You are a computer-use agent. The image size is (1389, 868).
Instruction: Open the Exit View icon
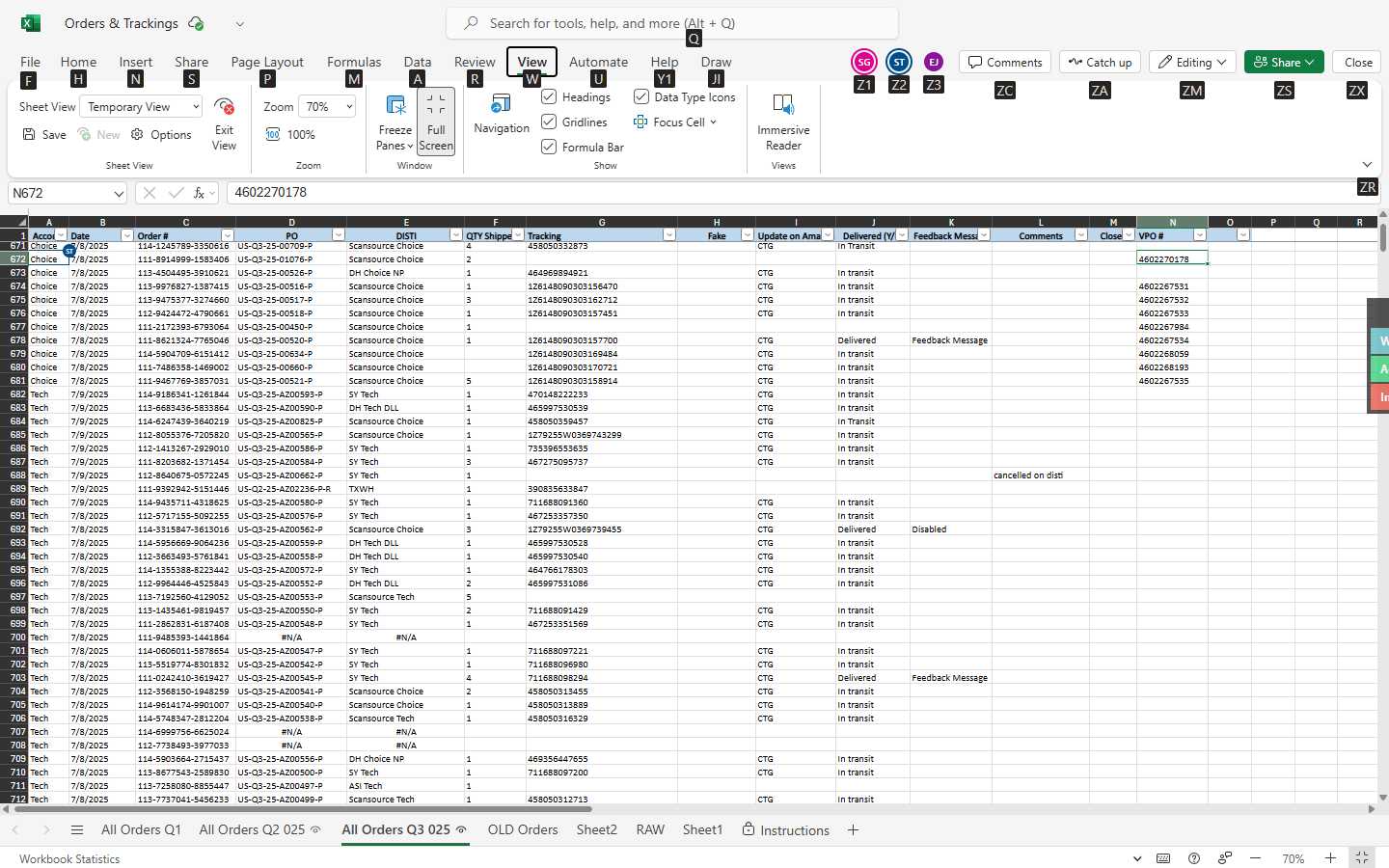coord(224,106)
